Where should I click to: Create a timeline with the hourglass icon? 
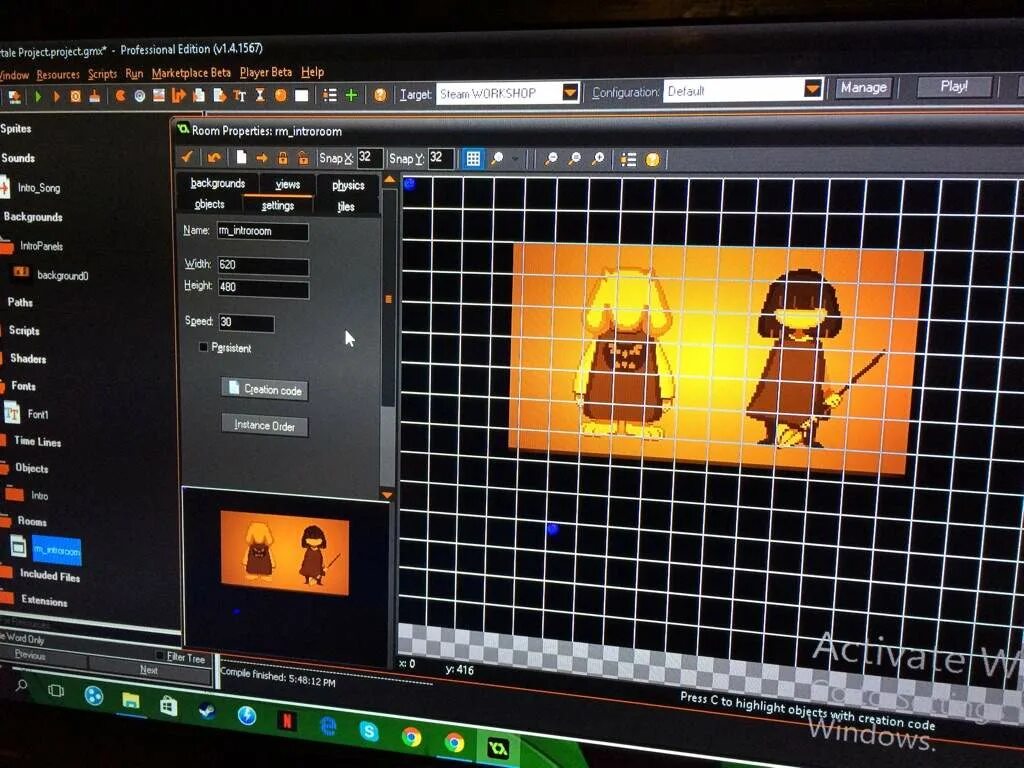click(260, 95)
